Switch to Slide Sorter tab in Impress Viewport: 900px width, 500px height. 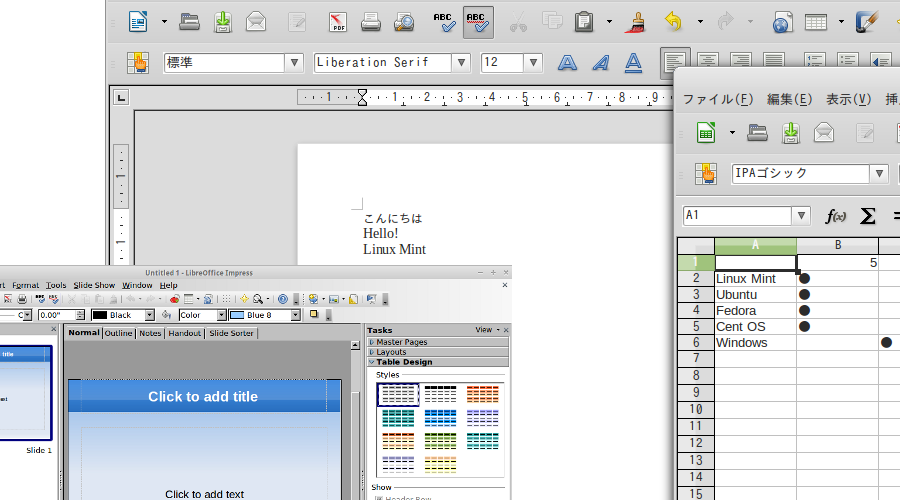click(x=231, y=333)
